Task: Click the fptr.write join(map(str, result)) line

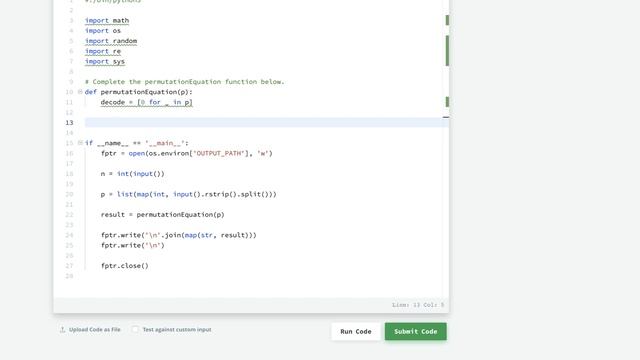Action: [x=179, y=235]
